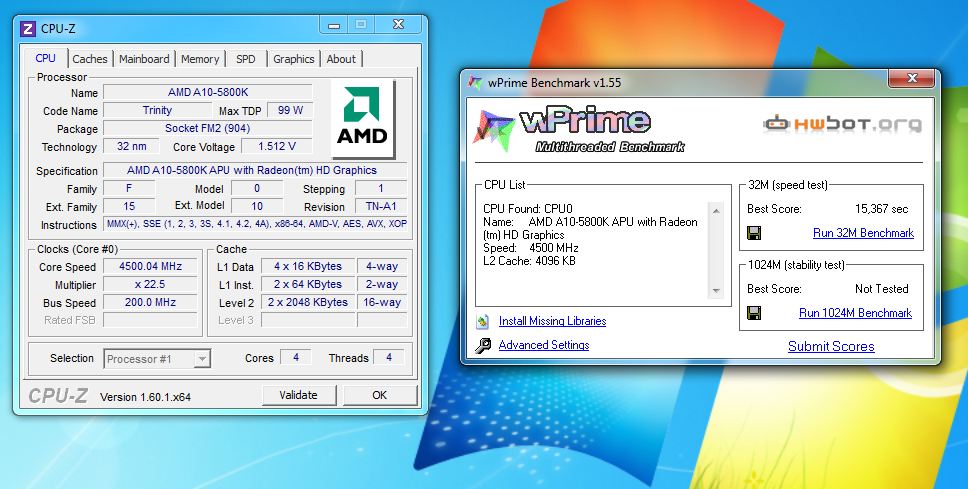
Task: Click the TN-A1 Revision value
Action: [x=381, y=206]
